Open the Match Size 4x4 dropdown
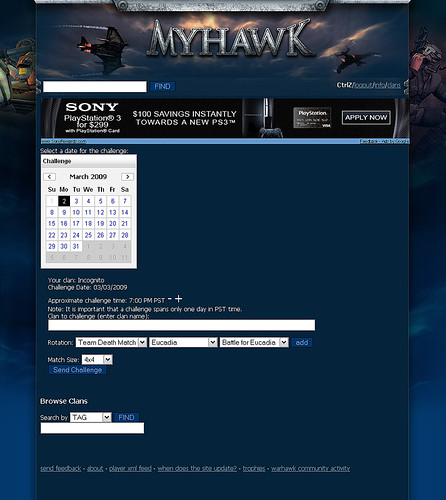446x500 pixels. click(x=97, y=360)
